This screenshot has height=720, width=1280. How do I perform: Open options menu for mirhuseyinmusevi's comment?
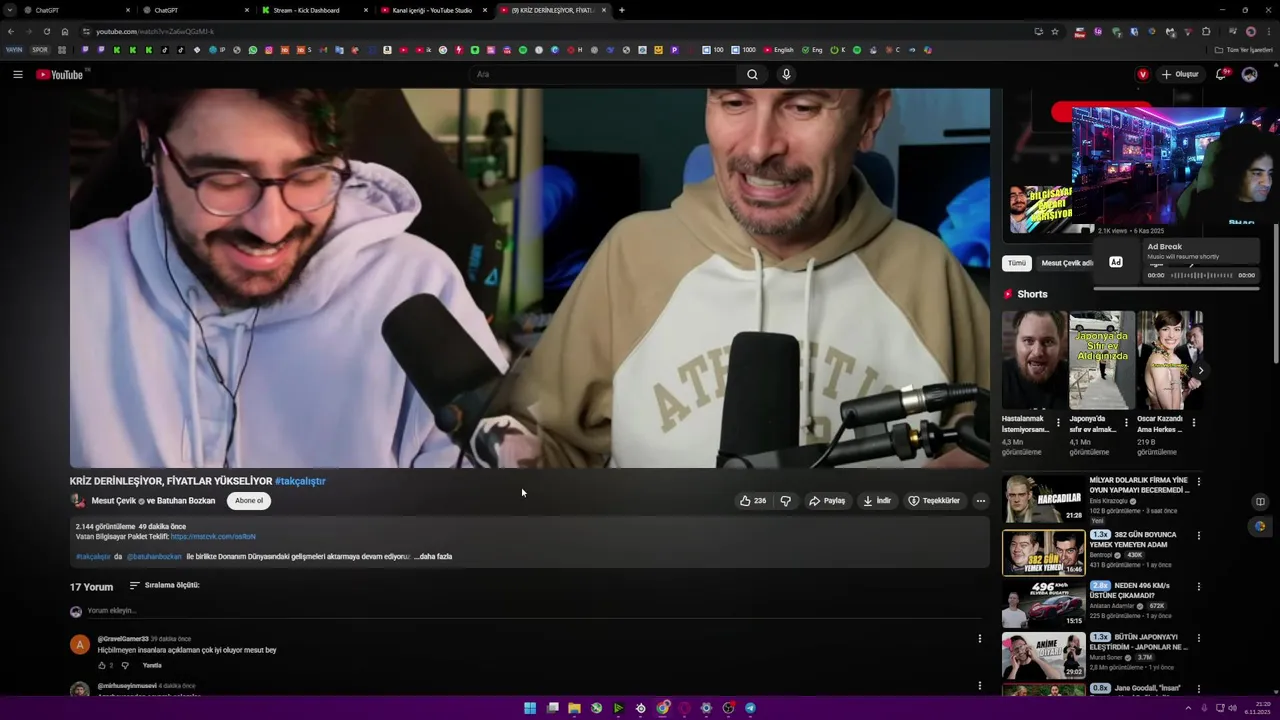point(979,686)
